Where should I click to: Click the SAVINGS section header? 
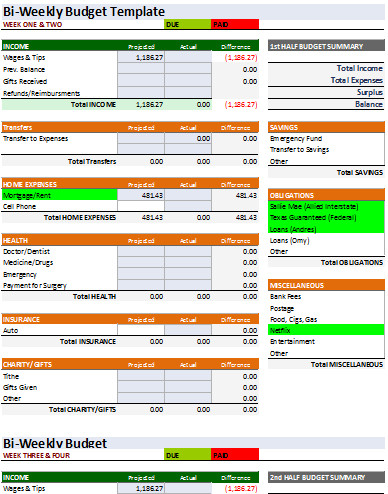click(x=326, y=127)
